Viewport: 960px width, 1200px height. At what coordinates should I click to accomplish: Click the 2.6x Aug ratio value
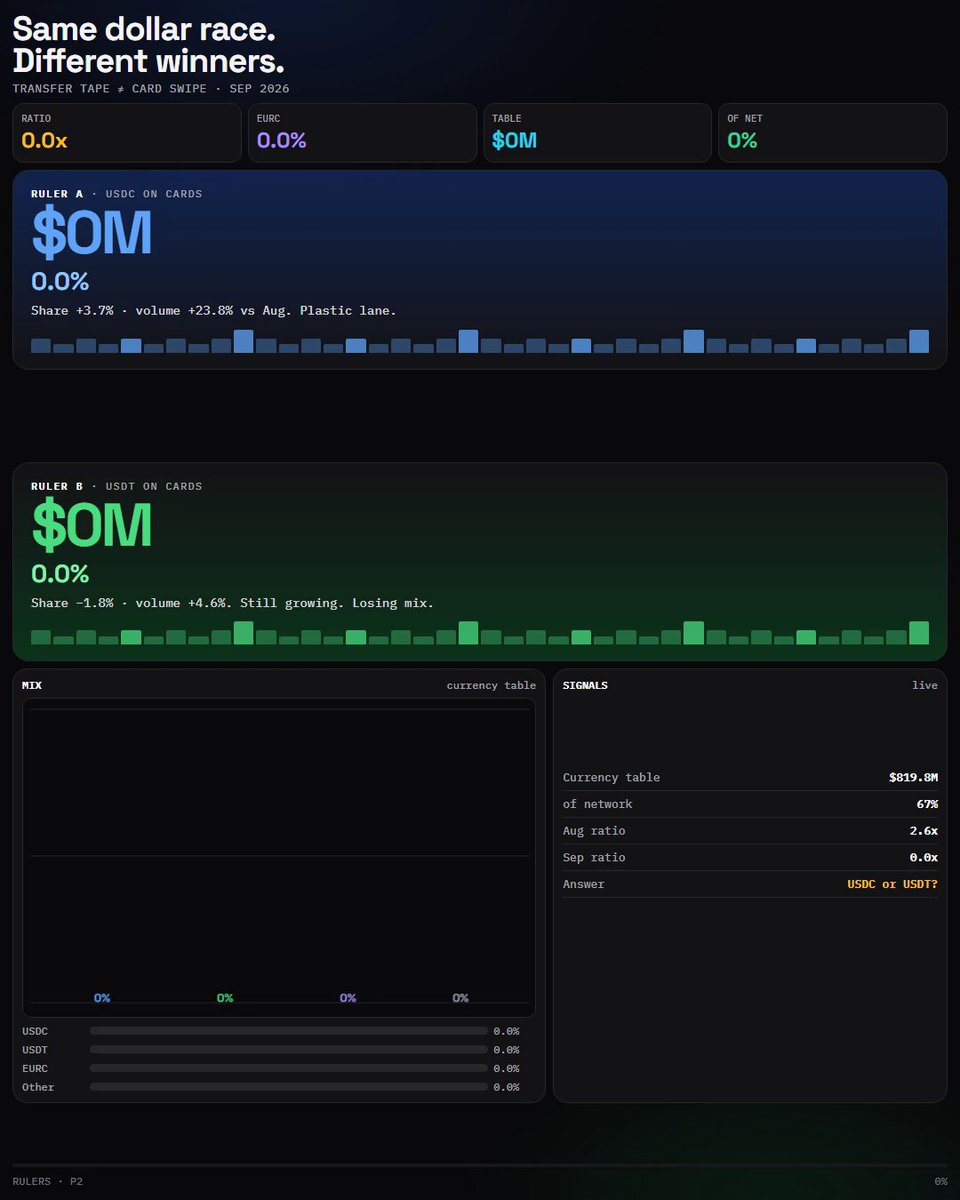pyautogui.click(x=923, y=831)
